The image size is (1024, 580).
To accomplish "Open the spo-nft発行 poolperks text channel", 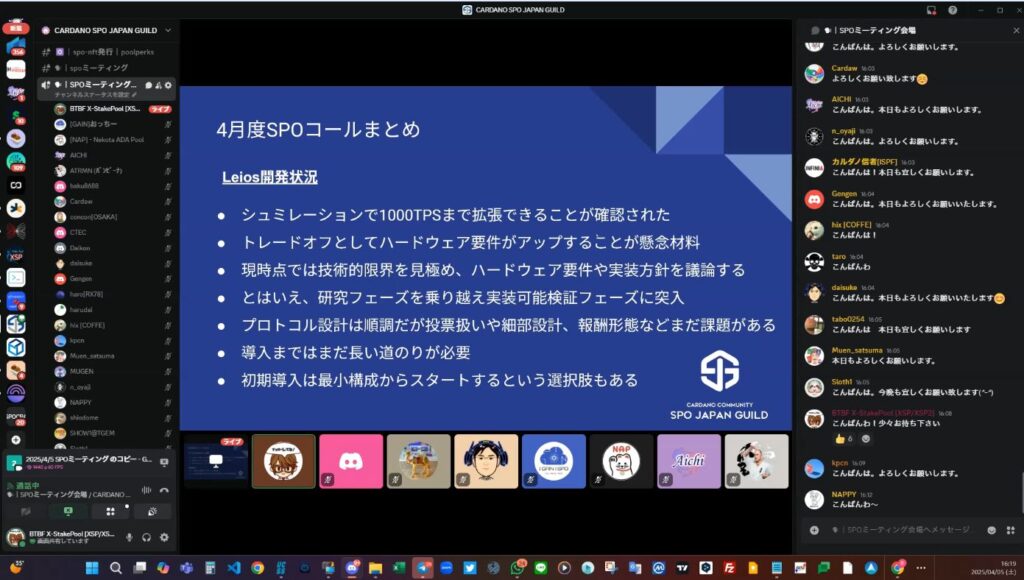I will [108, 52].
